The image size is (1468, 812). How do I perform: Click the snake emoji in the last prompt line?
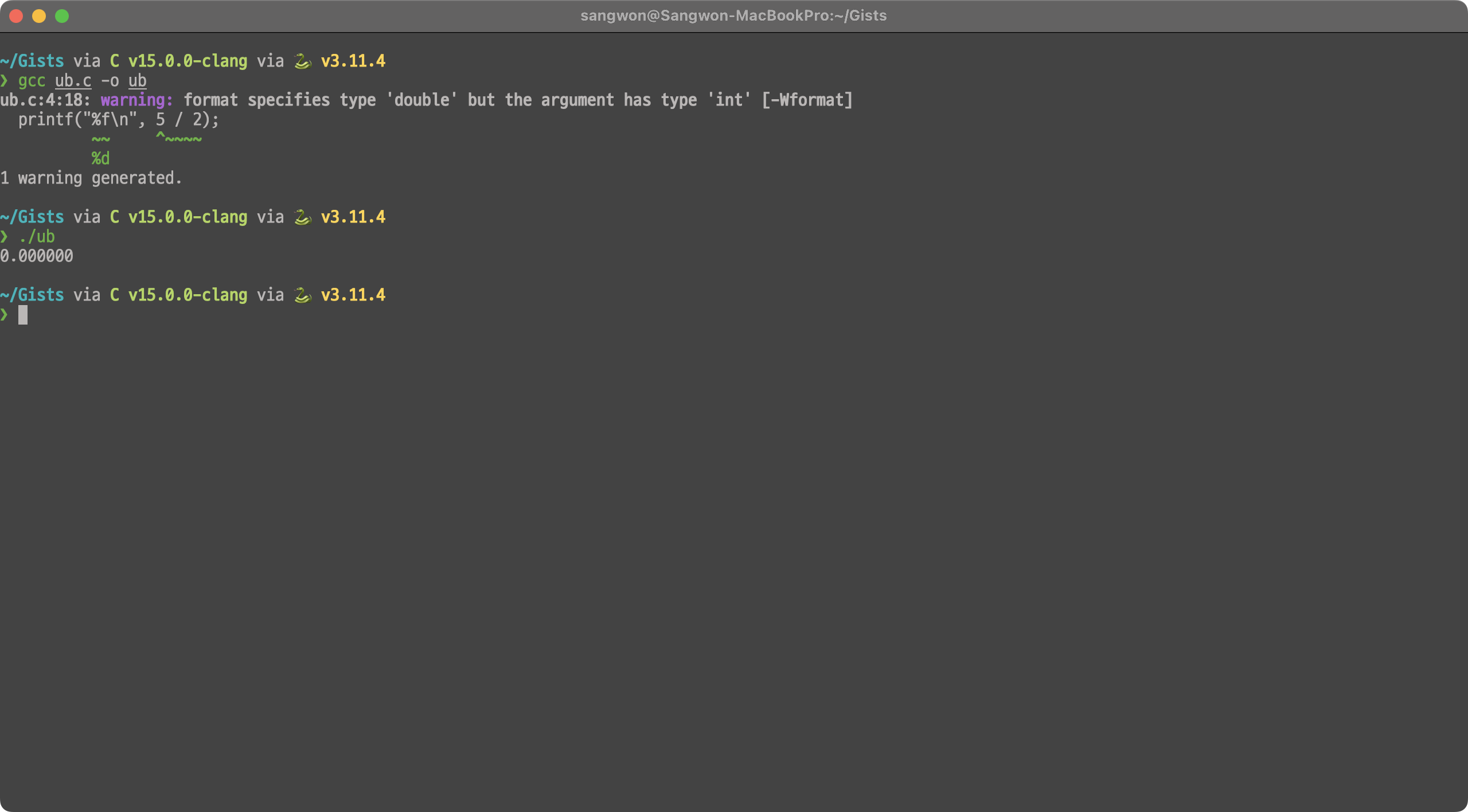click(303, 295)
